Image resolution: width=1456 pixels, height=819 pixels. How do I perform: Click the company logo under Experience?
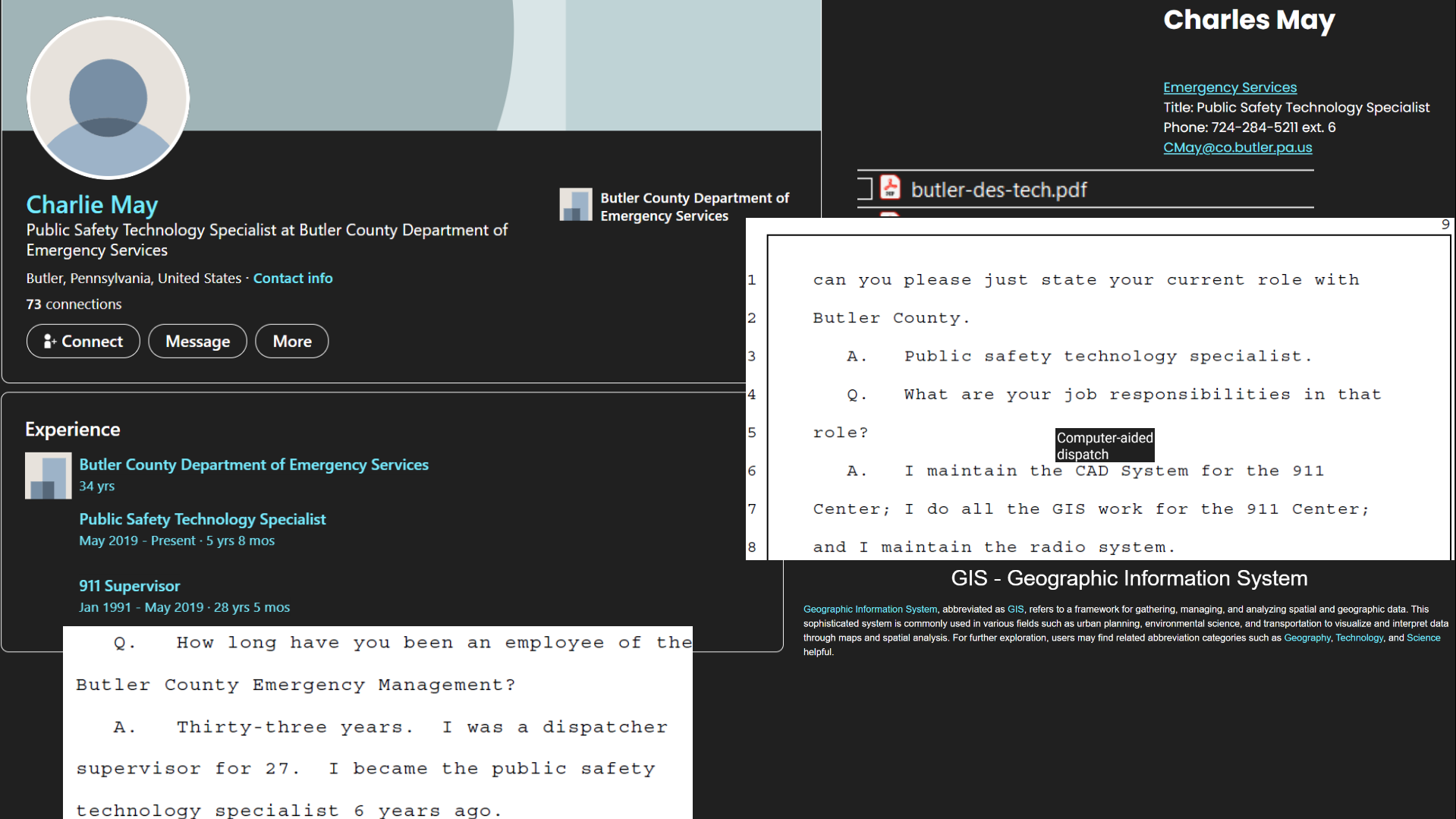click(49, 476)
